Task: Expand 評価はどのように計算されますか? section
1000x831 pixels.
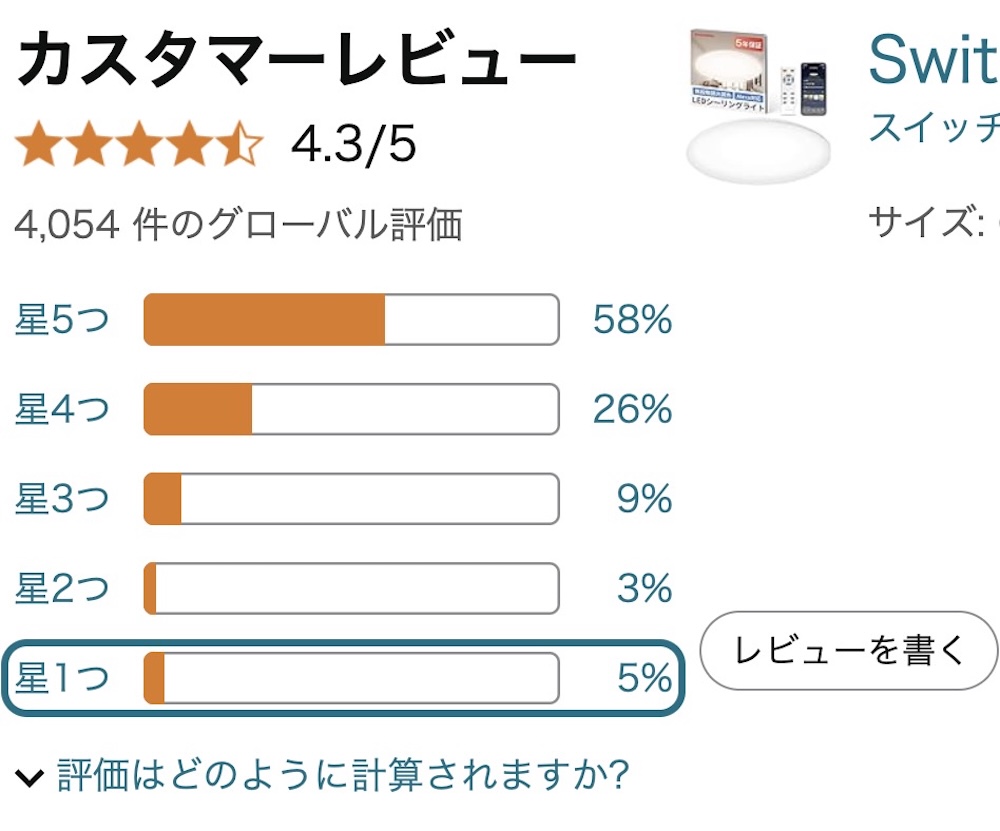Action: tap(342, 775)
